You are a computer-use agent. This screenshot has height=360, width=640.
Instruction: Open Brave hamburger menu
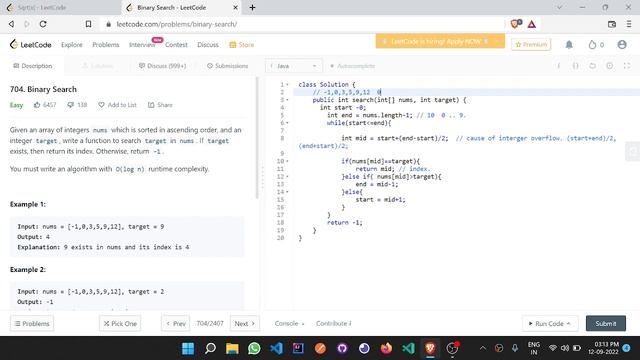coord(629,24)
